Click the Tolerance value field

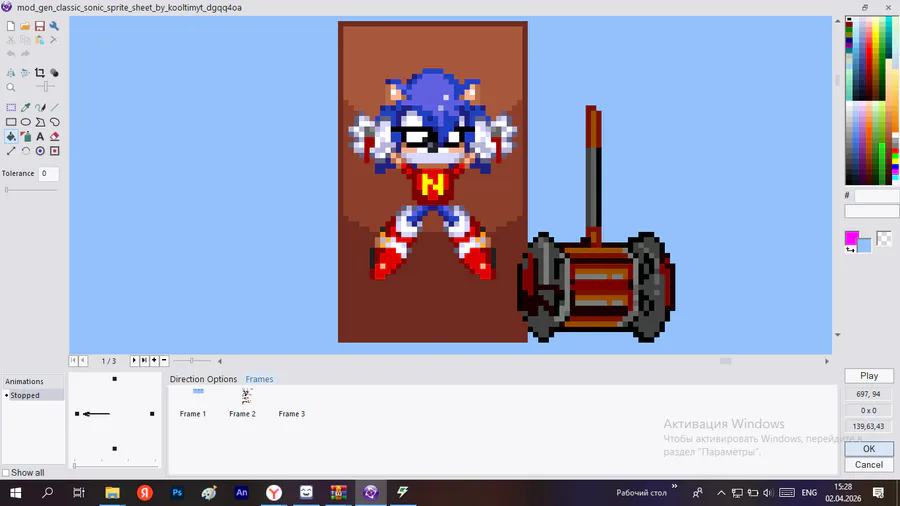pyautogui.click(x=49, y=173)
